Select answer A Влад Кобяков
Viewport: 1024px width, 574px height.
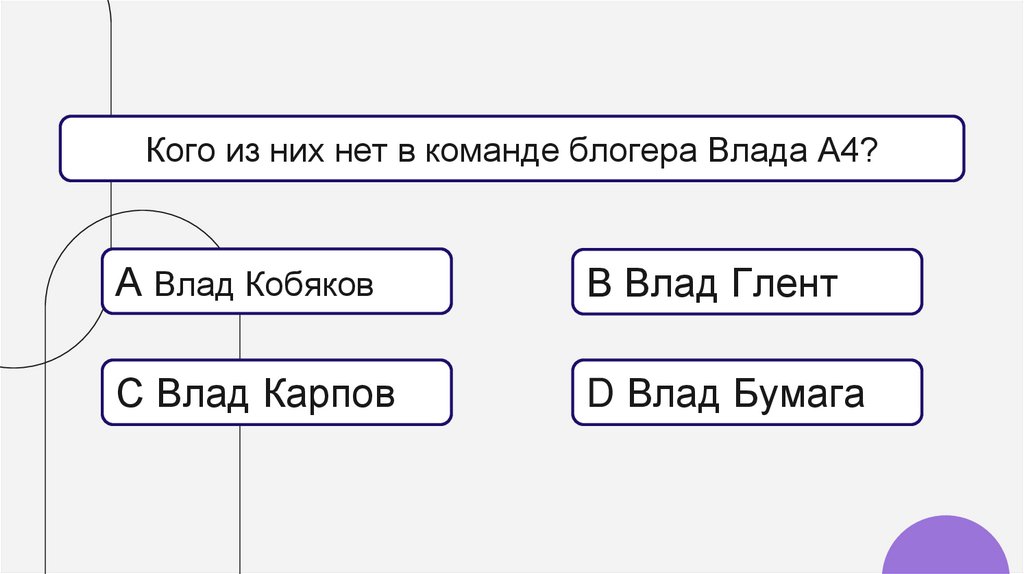click(277, 283)
